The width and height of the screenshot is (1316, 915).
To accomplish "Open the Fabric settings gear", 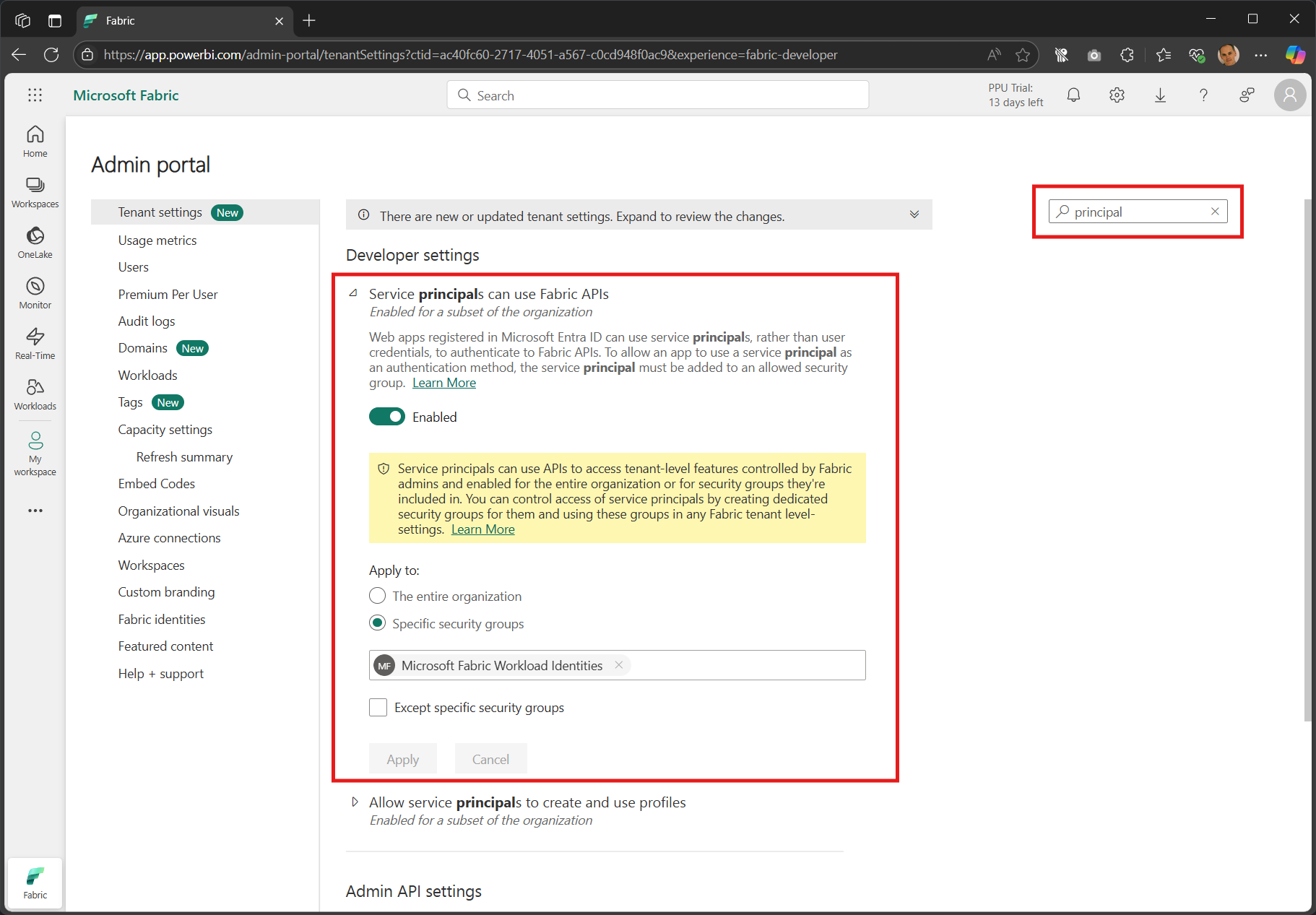I will click(x=1117, y=95).
